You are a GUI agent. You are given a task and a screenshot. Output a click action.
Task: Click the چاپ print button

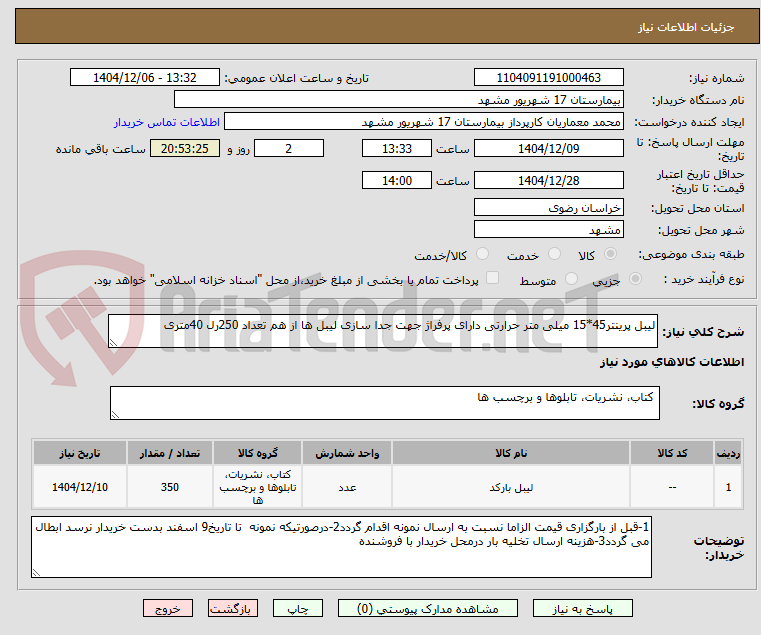pos(298,608)
